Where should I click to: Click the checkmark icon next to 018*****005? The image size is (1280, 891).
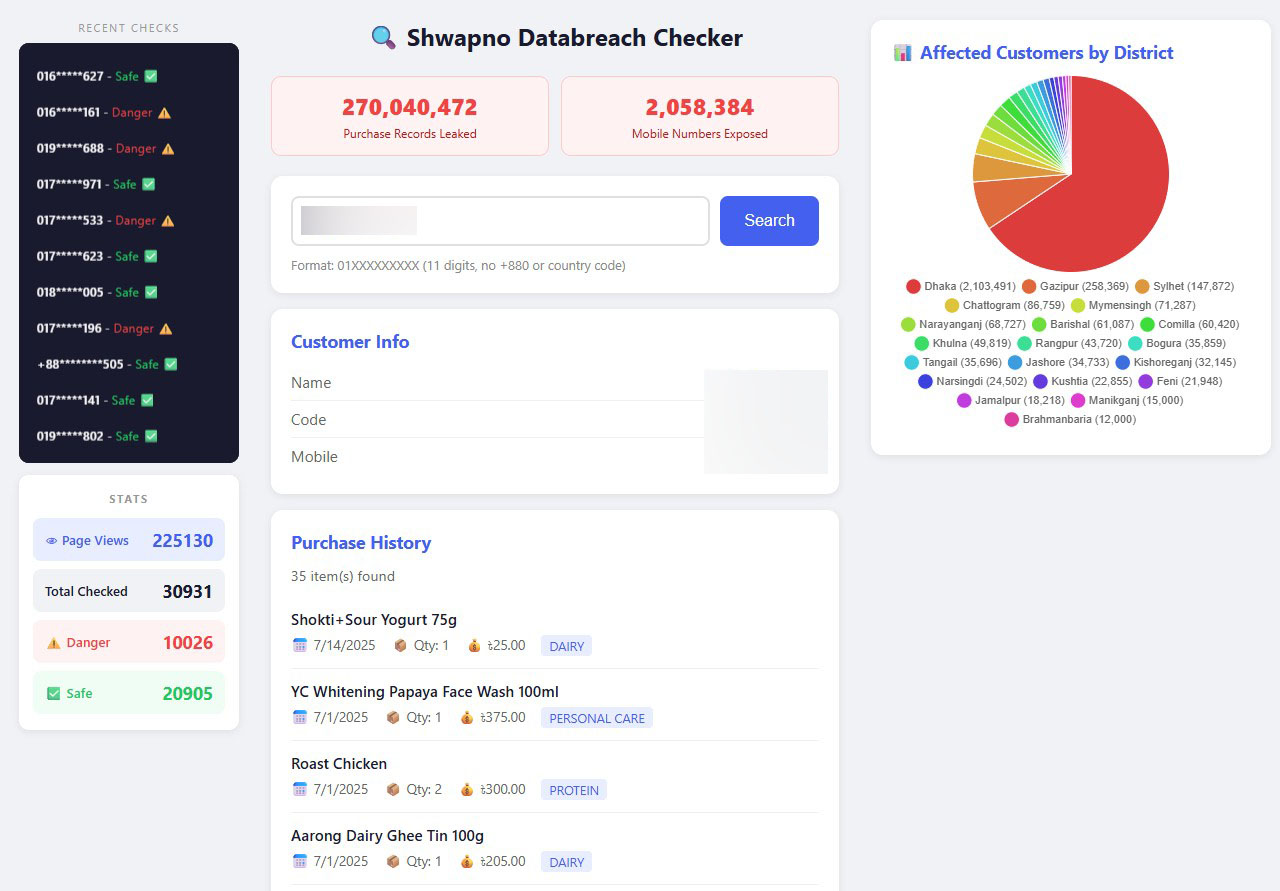point(151,292)
